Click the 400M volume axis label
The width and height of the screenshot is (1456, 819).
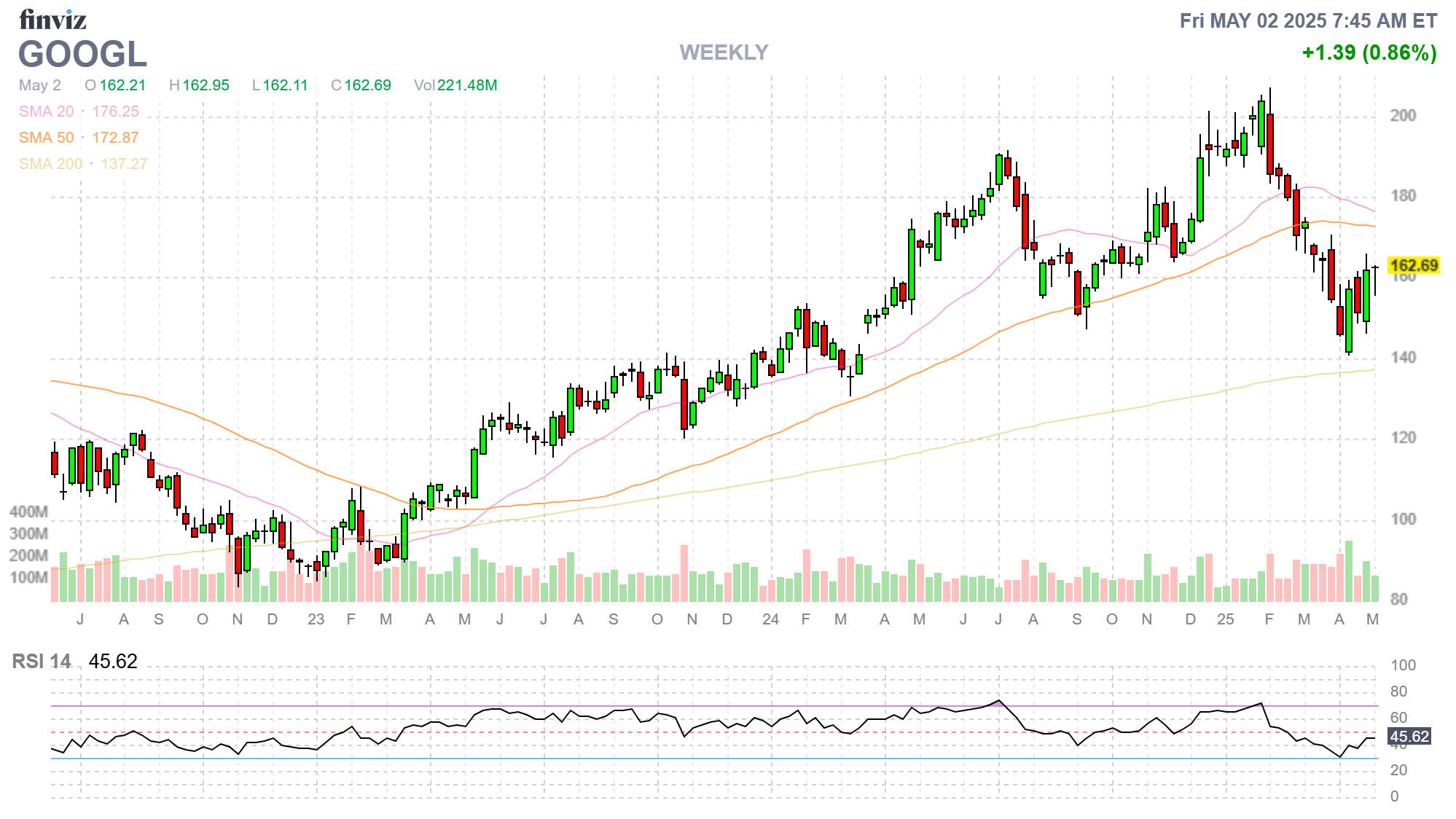(28, 512)
